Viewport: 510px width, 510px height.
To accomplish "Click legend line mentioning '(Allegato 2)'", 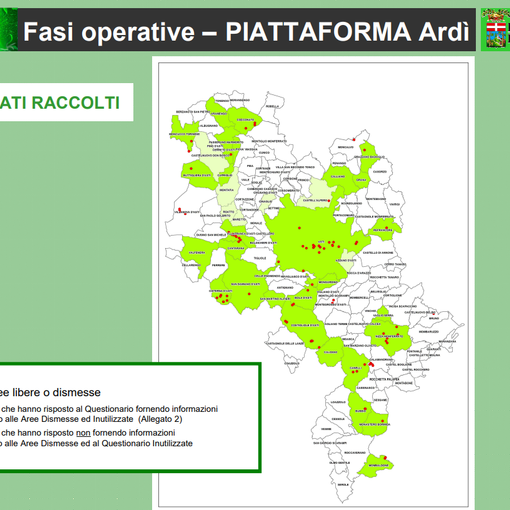I will point(91,419).
